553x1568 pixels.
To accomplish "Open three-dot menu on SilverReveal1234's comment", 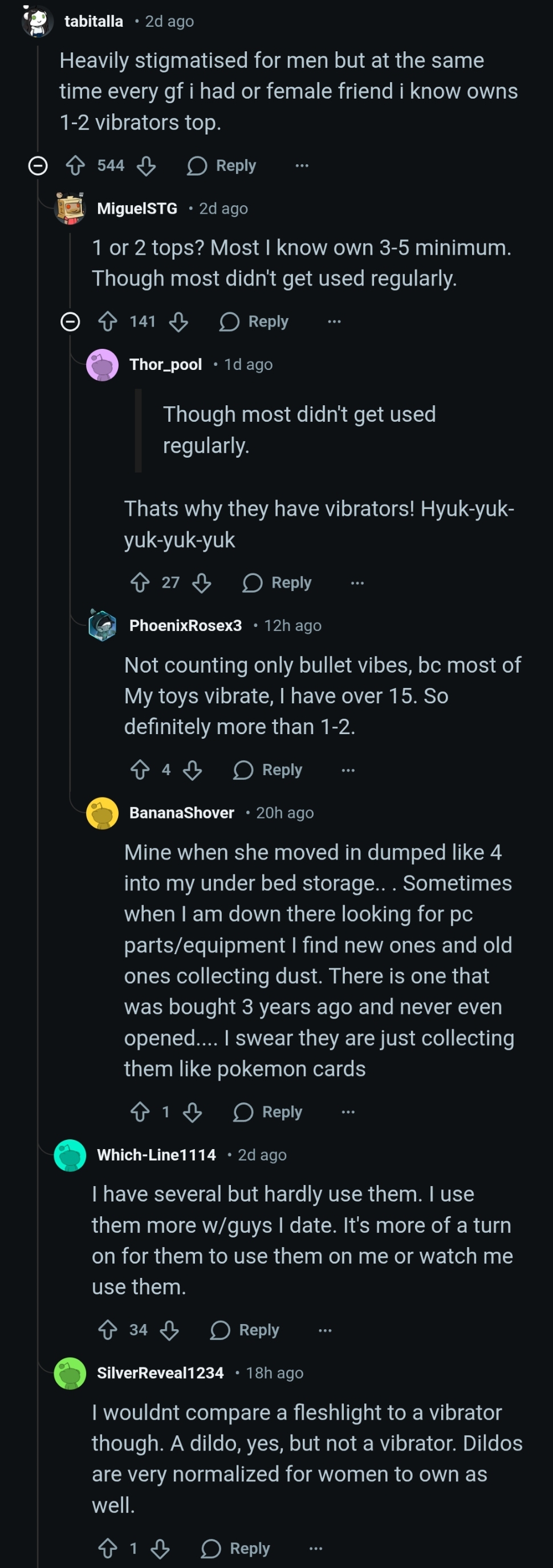I will point(316,1548).
